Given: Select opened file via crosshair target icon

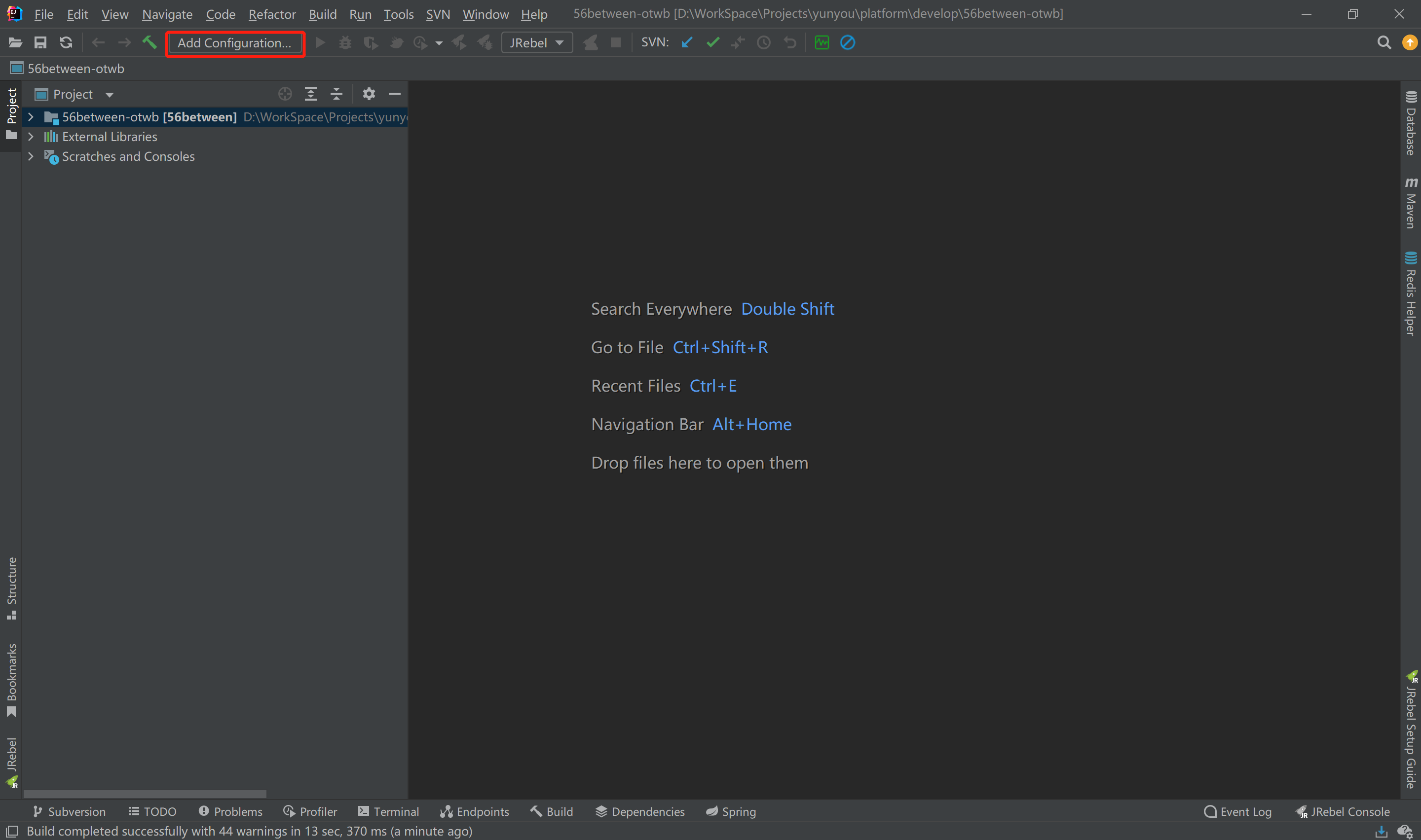Looking at the screenshot, I should coord(285,94).
